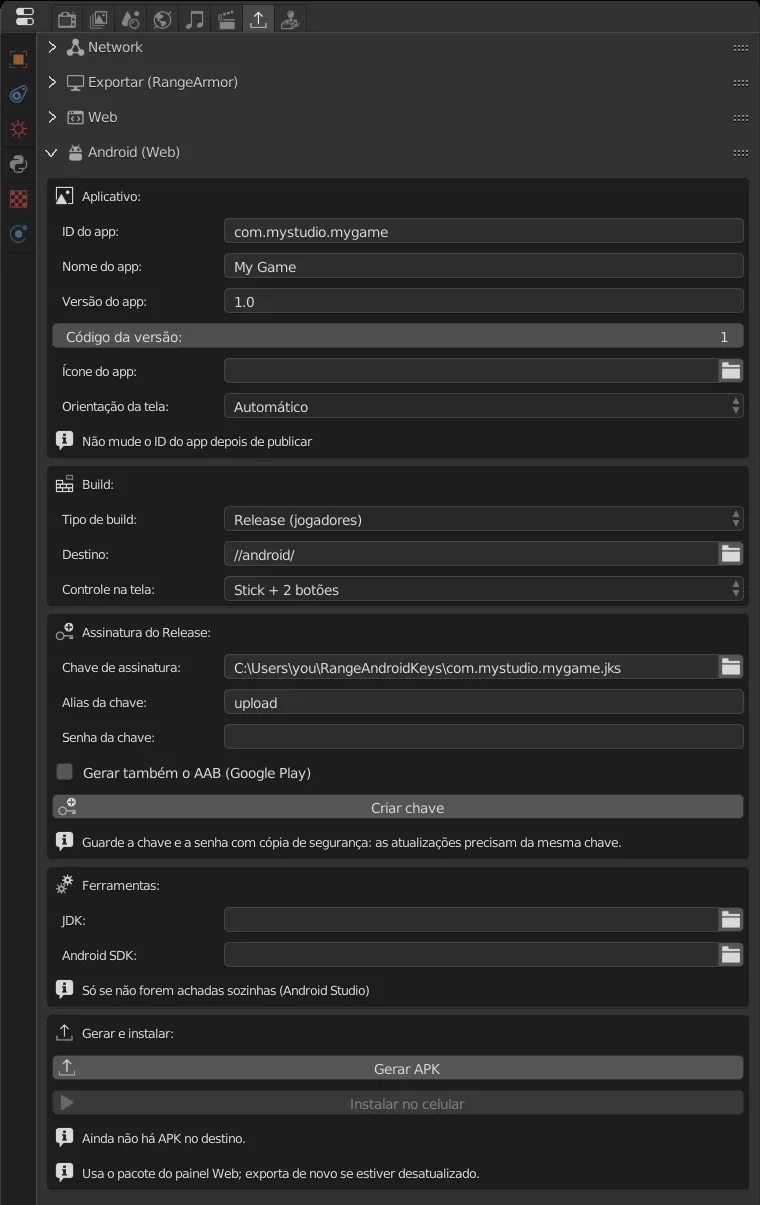Edit the Destino path field
This screenshot has width=760, height=1205.
coord(471,554)
